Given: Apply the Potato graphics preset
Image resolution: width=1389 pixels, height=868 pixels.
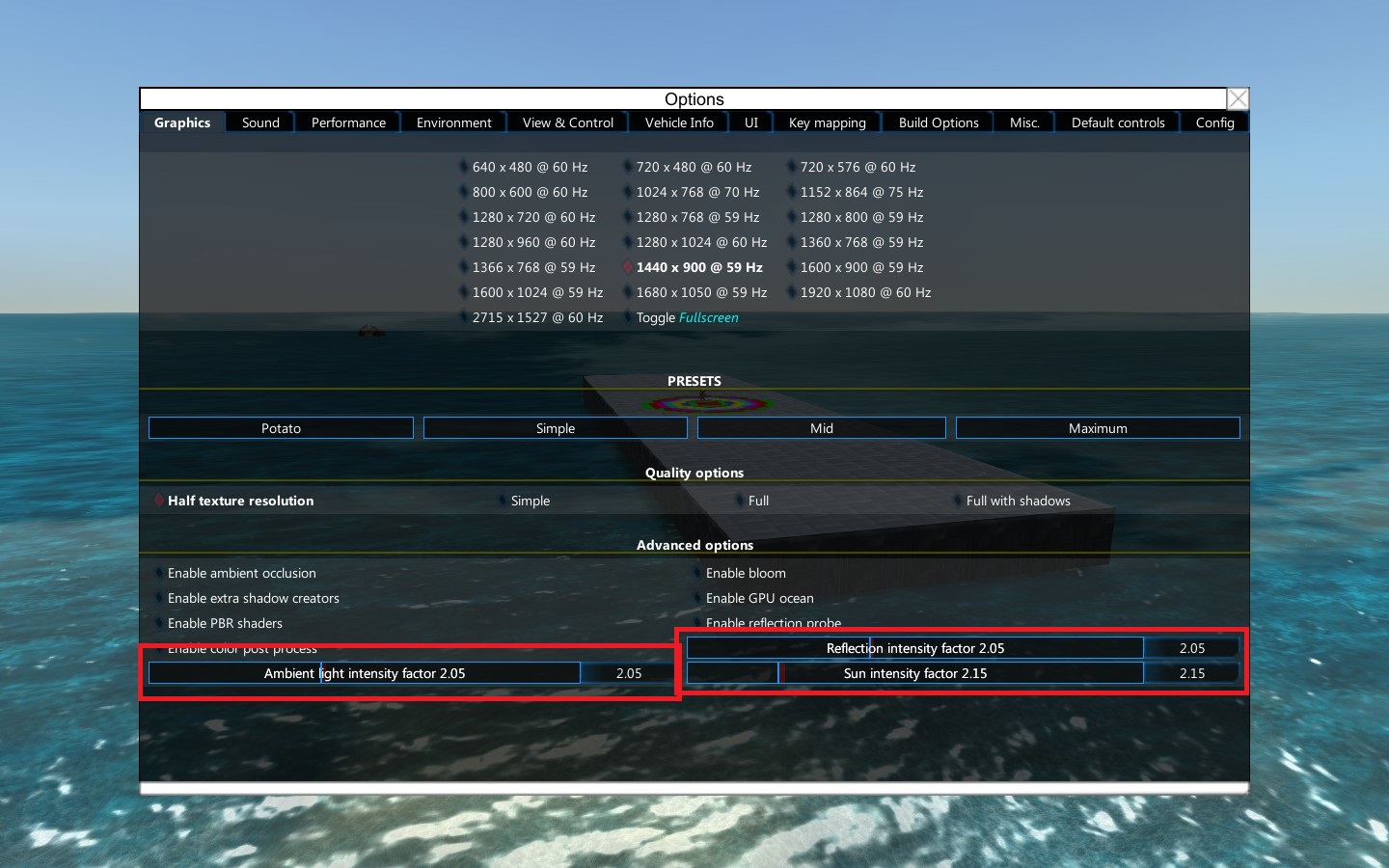Looking at the screenshot, I should coord(281,428).
